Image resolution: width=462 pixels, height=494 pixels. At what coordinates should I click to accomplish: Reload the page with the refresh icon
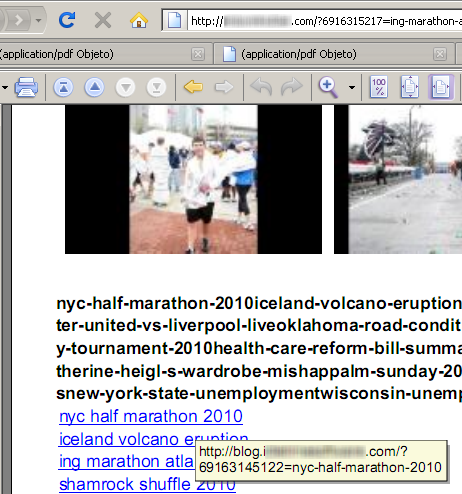pos(67,20)
